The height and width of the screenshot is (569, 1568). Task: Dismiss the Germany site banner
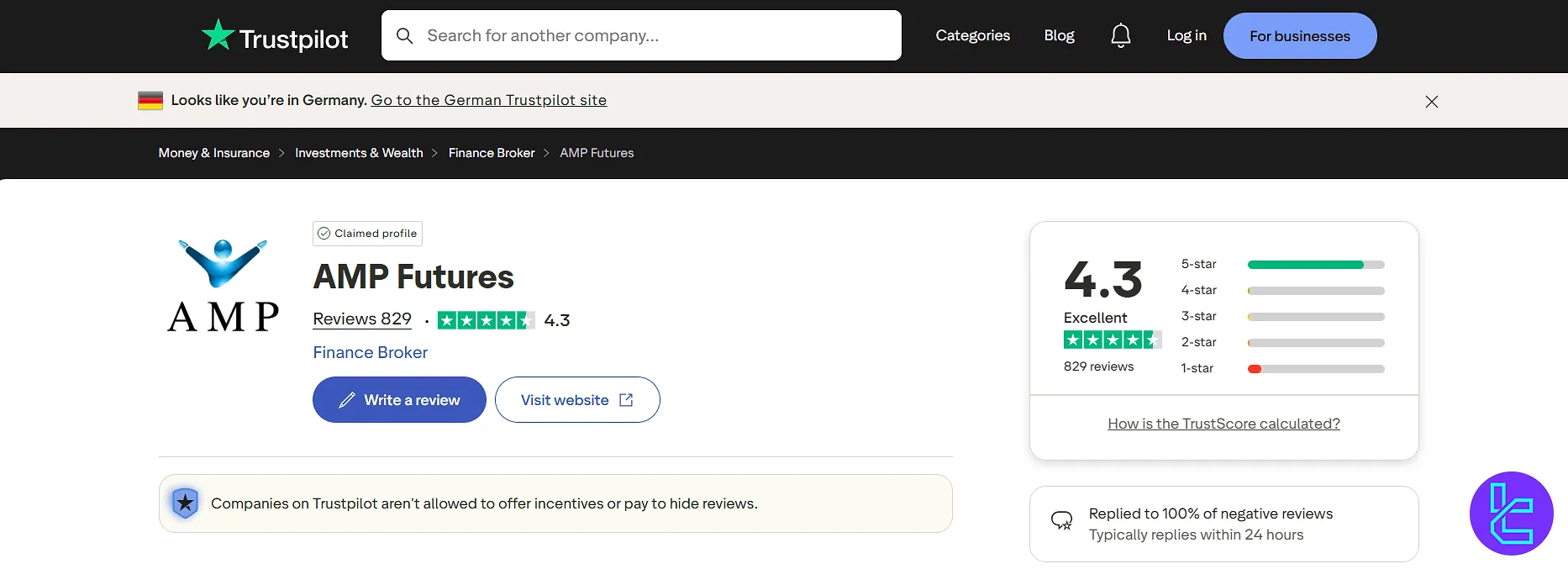coord(1432,102)
